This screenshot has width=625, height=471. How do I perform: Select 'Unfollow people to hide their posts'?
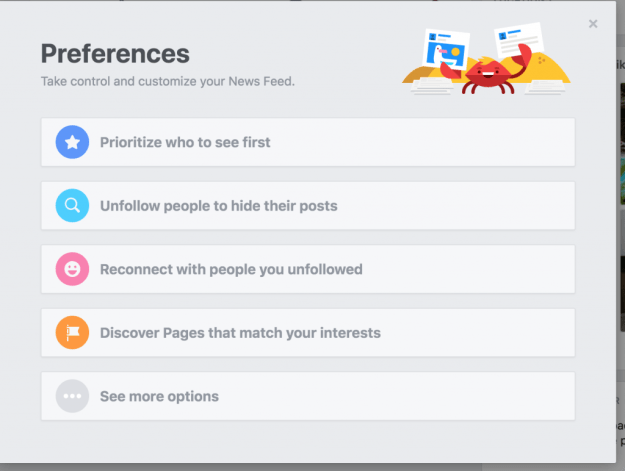(x=218, y=206)
